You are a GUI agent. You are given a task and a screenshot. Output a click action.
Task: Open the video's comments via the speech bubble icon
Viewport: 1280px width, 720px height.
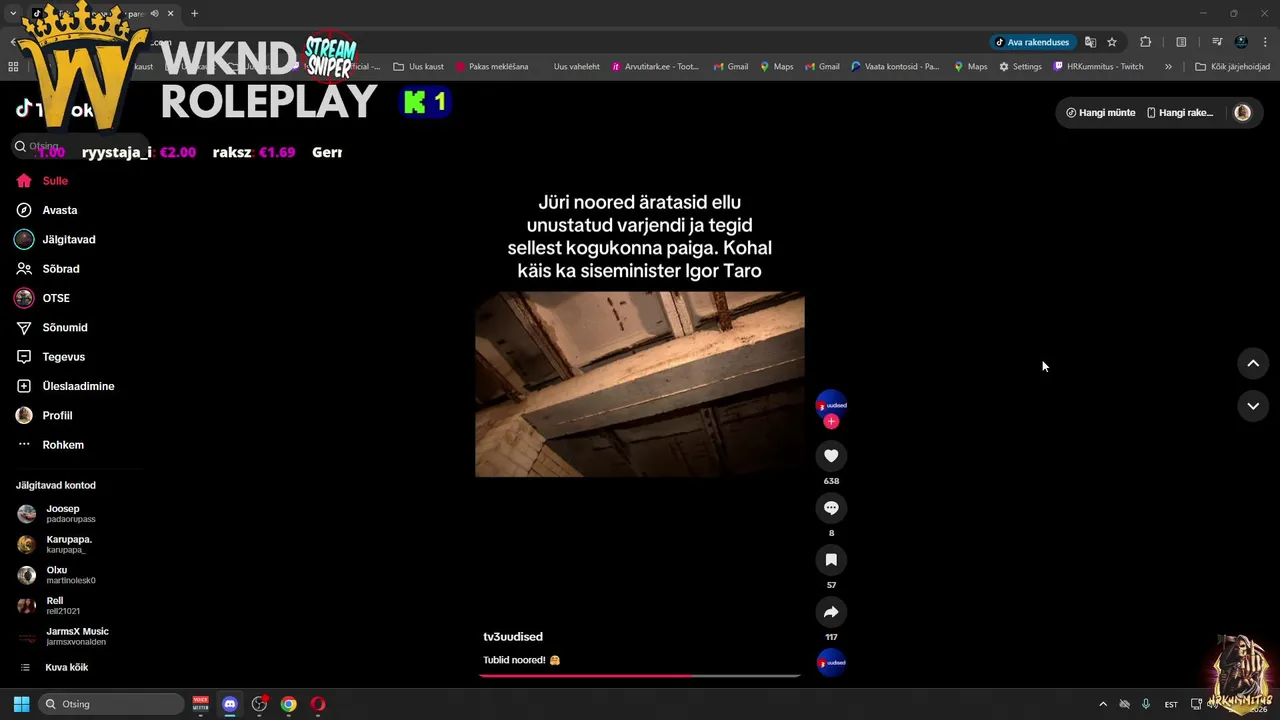tap(831, 508)
